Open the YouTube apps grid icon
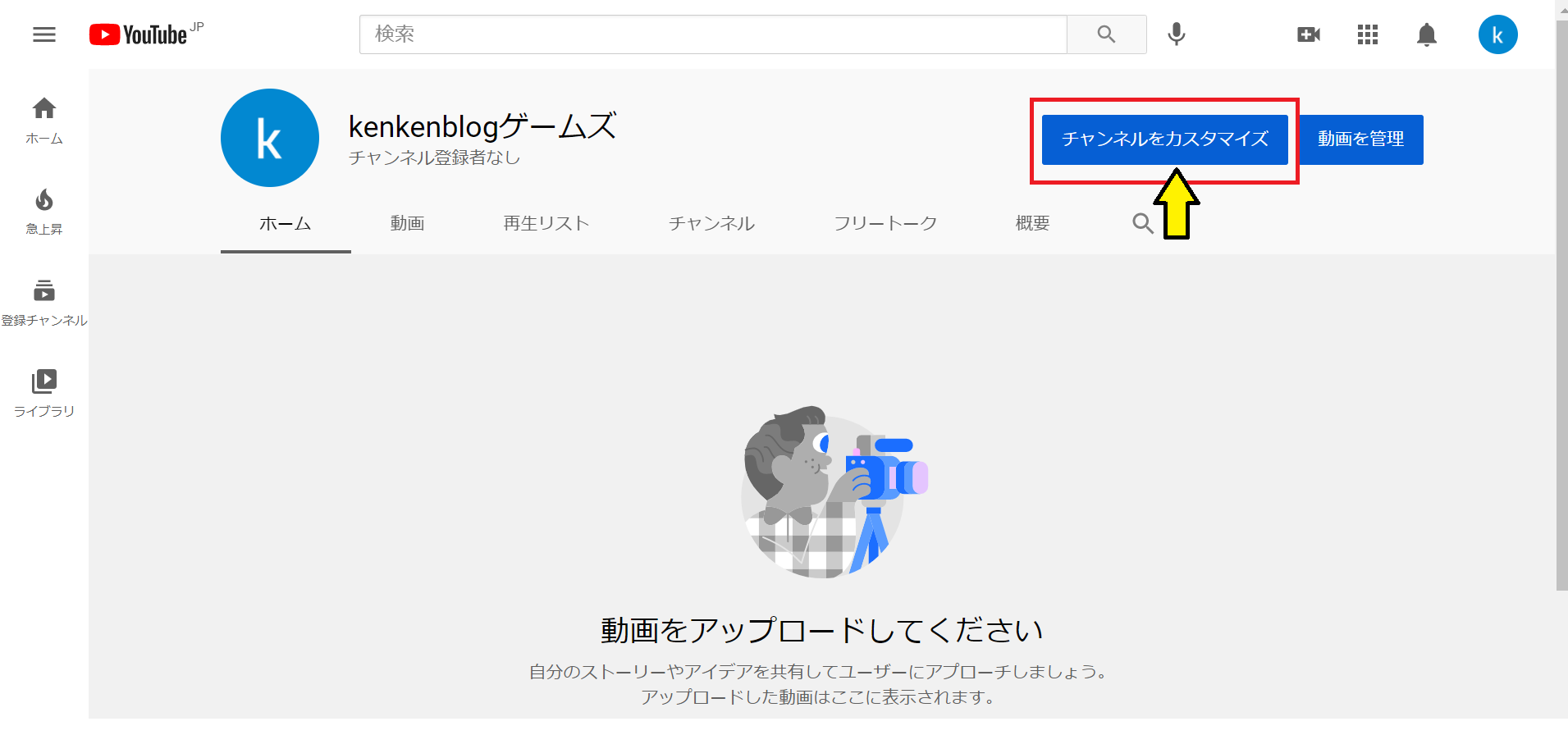The height and width of the screenshot is (735, 1568). [x=1367, y=34]
